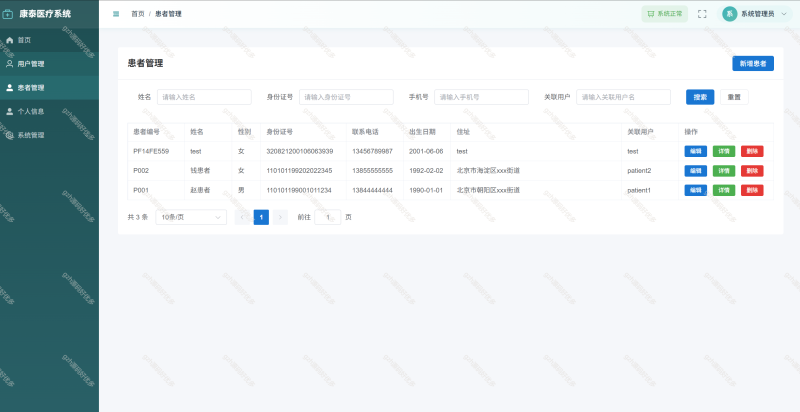This screenshot has height=412, width=800.
Task: Click the 系统管理 gear icon
Action: point(9,135)
